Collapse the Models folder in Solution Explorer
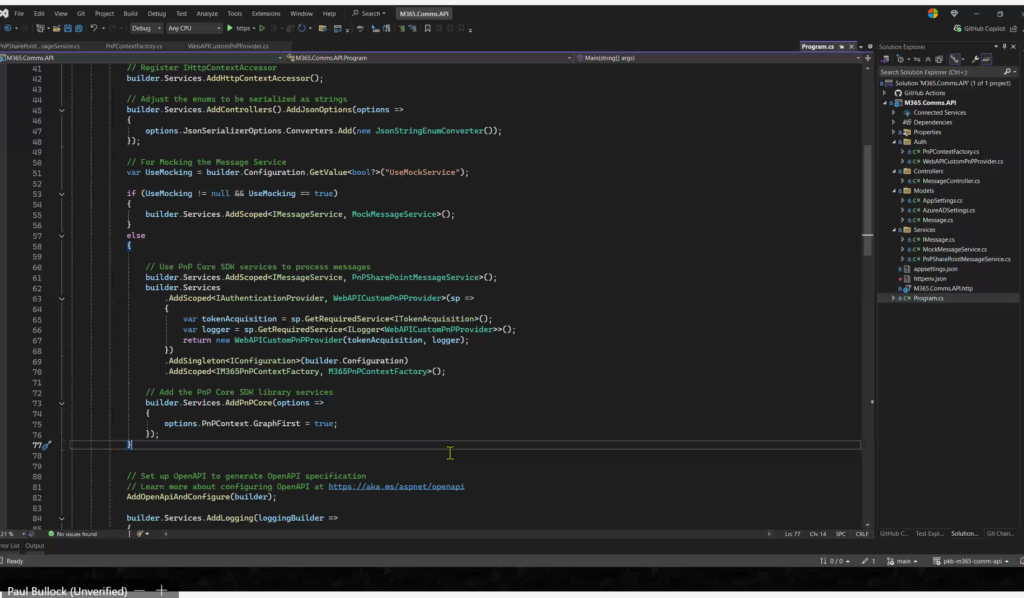 (x=894, y=191)
